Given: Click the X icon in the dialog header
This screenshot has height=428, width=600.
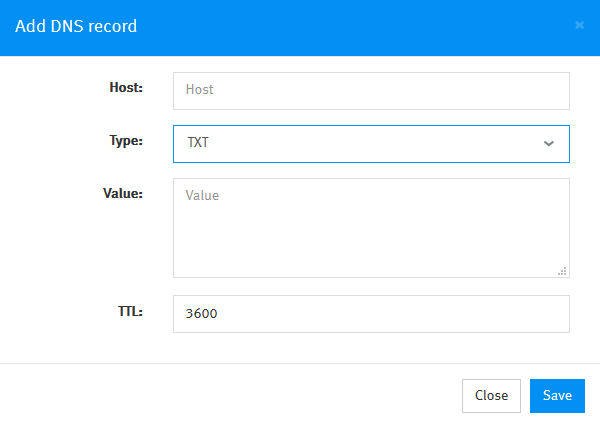Looking at the screenshot, I should click(579, 26).
